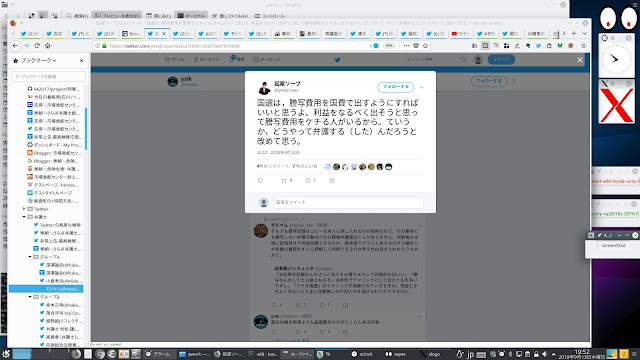The image size is (640, 360).
Task: Go back using Firefox back arrow
Action: click(16, 46)
